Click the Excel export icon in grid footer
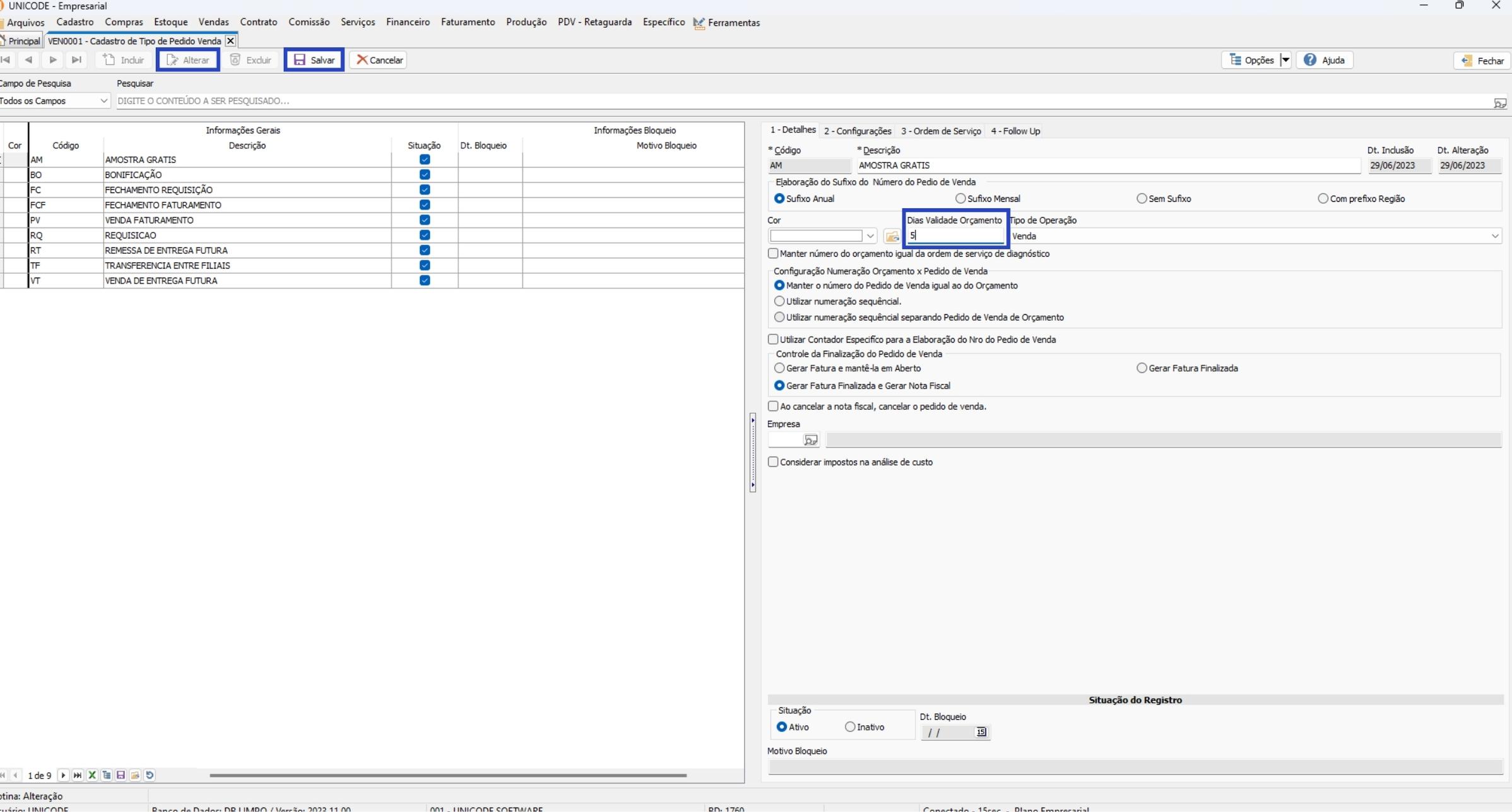This screenshot has width=1512, height=812. point(92,775)
